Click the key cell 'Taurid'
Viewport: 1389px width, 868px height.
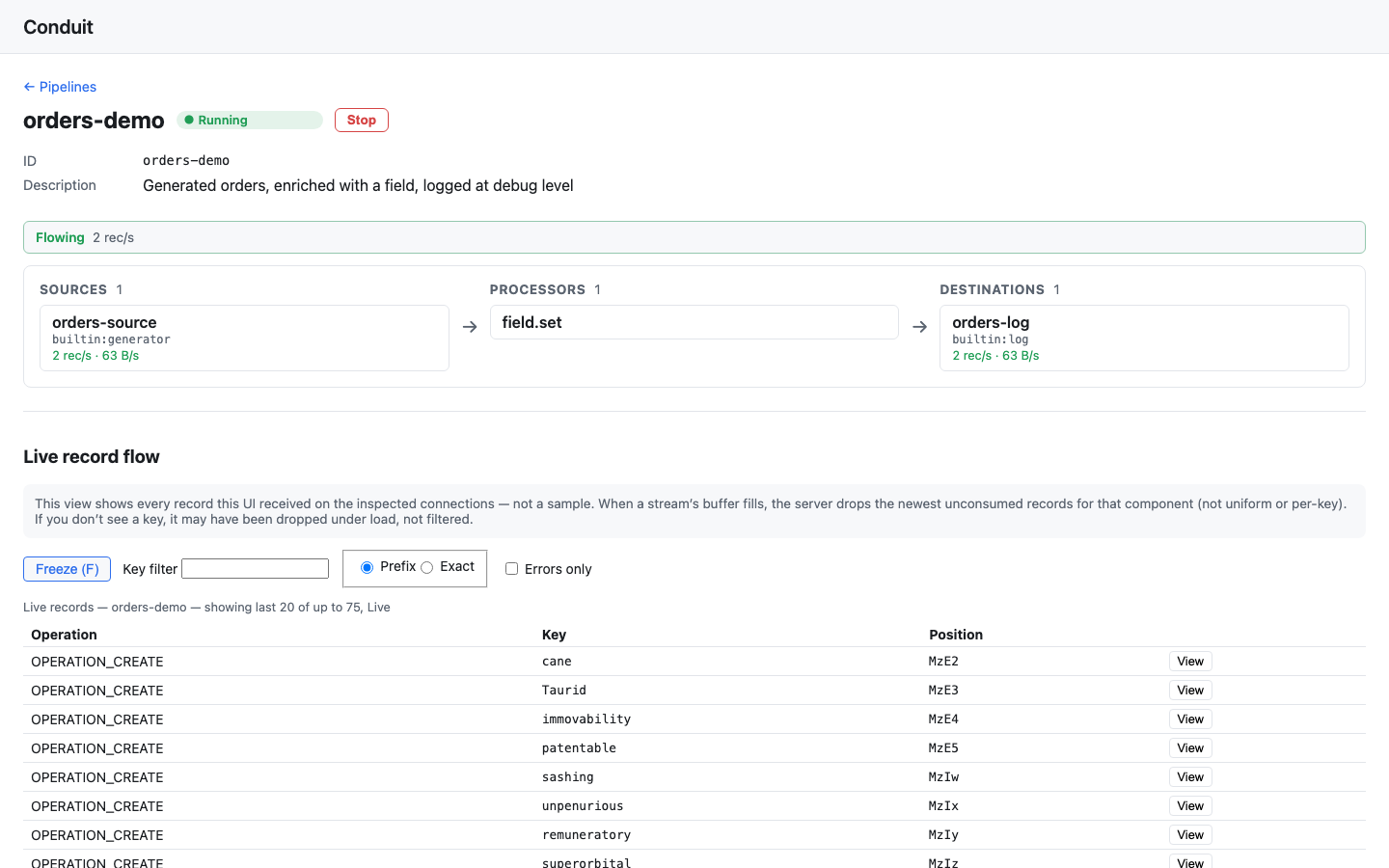coord(564,691)
